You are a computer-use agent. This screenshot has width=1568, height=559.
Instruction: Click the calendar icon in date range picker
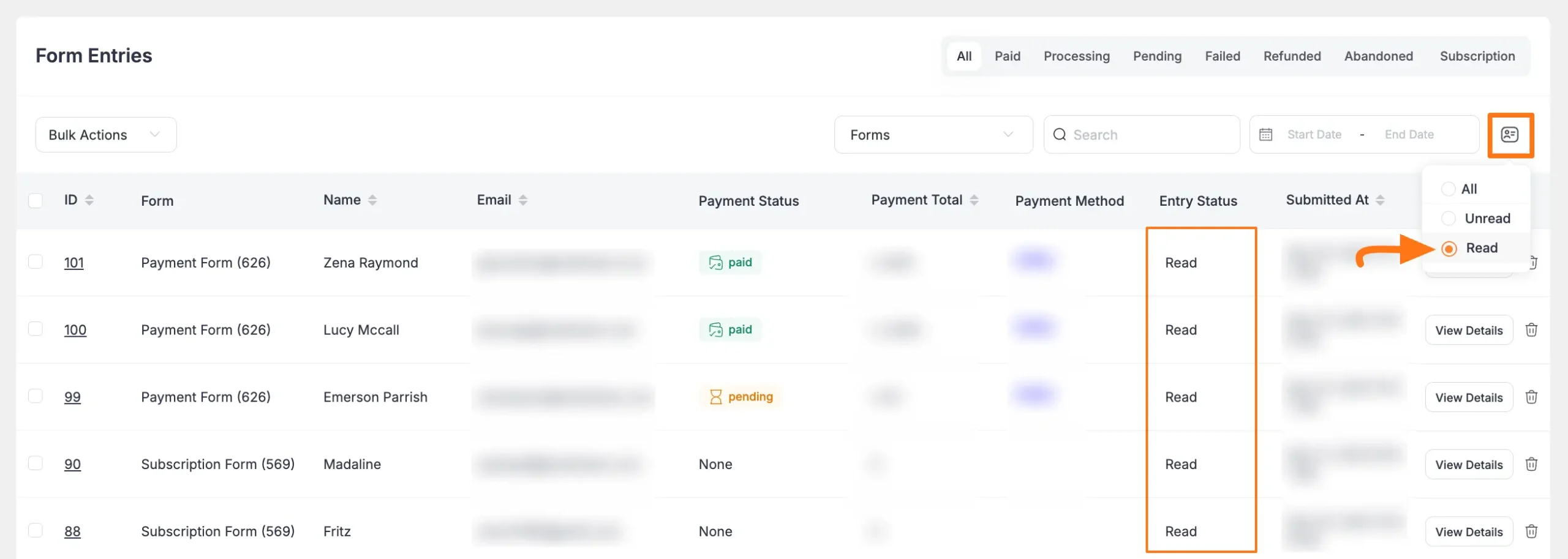(1265, 134)
